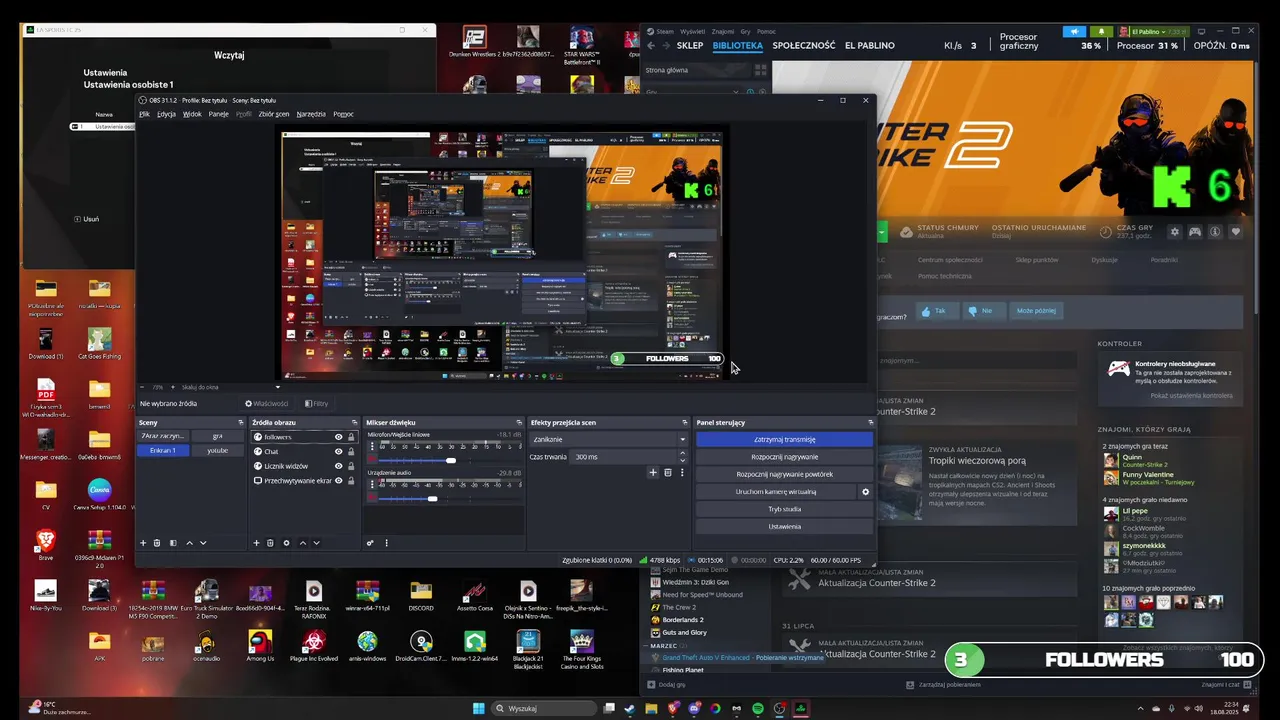The image size is (1280, 720).
Task: Toggle visibility of Licznik widzów source
Action: (338, 466)
